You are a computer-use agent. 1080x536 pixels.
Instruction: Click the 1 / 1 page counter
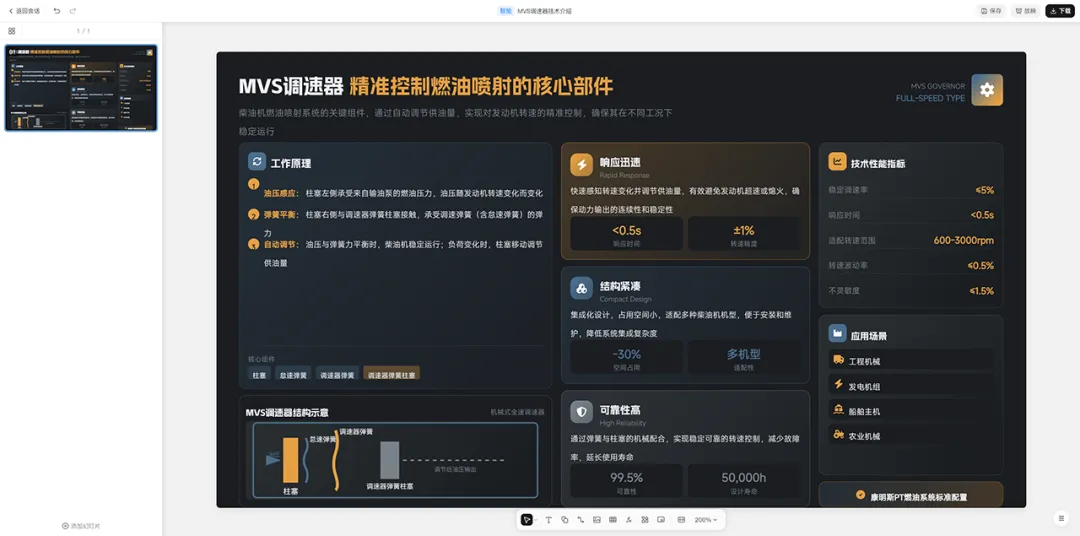[83, 31]
